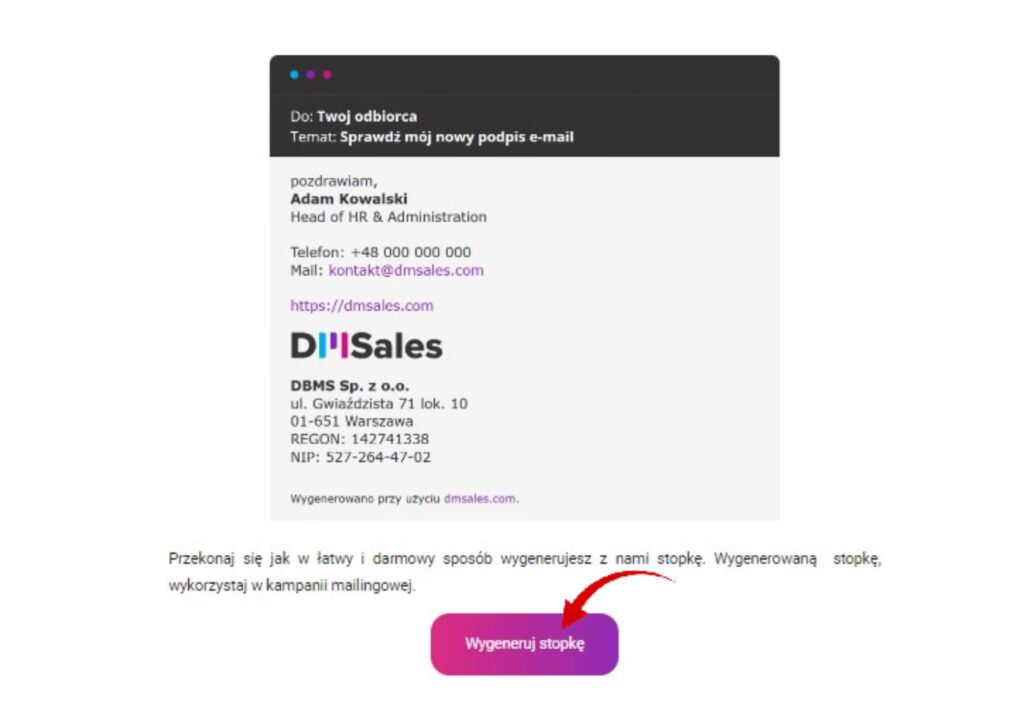Click the purple dot in window header

click(x=311, y=74)
